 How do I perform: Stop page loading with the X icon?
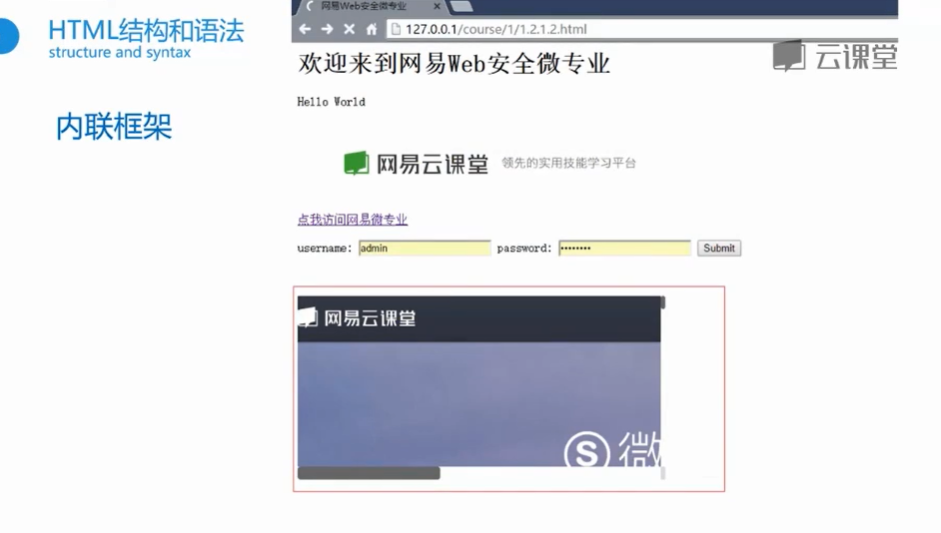(349, 29)
